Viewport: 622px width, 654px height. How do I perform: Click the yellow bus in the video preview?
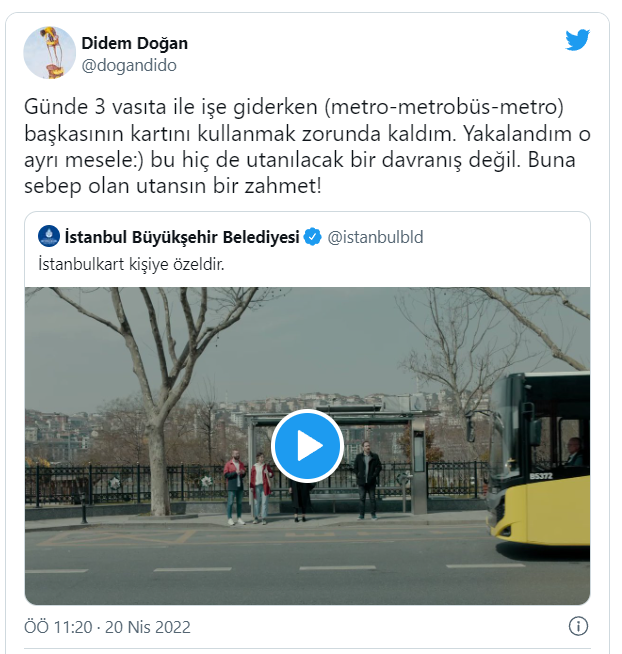(x=539, y=459)
